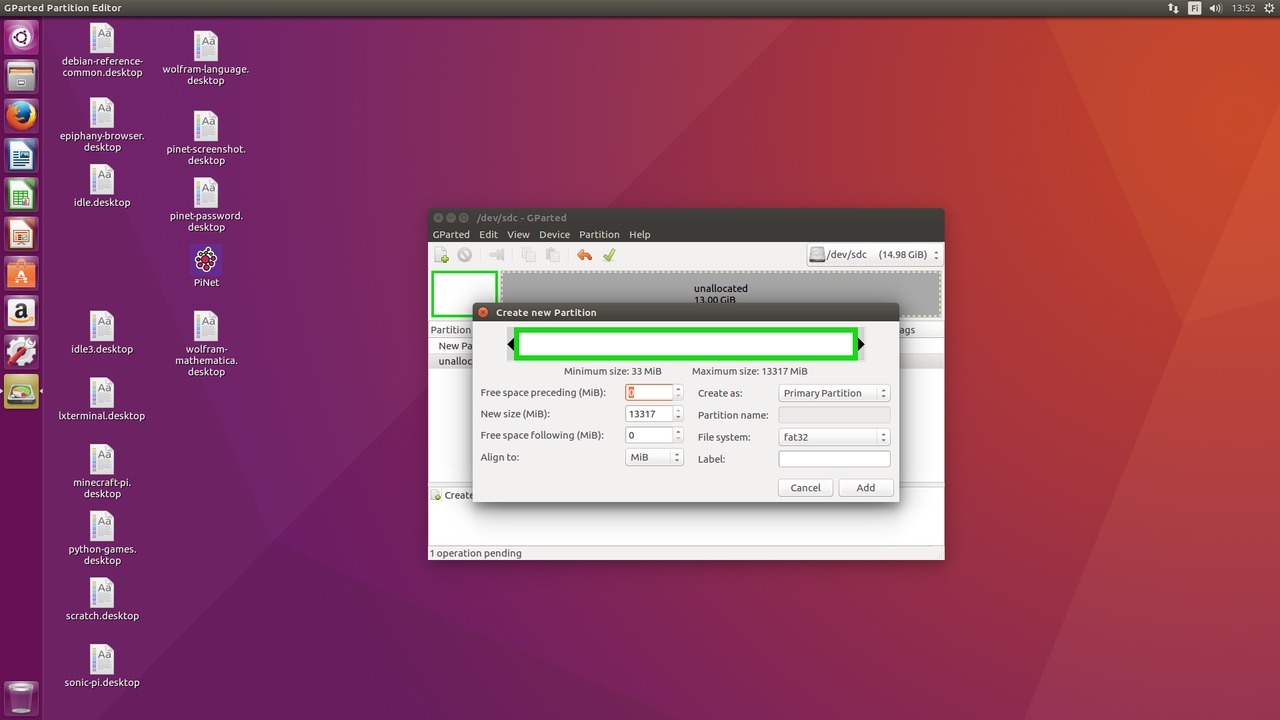The image size is (1280, 720).
Task: Click New size value field
Action: point(649,414)
